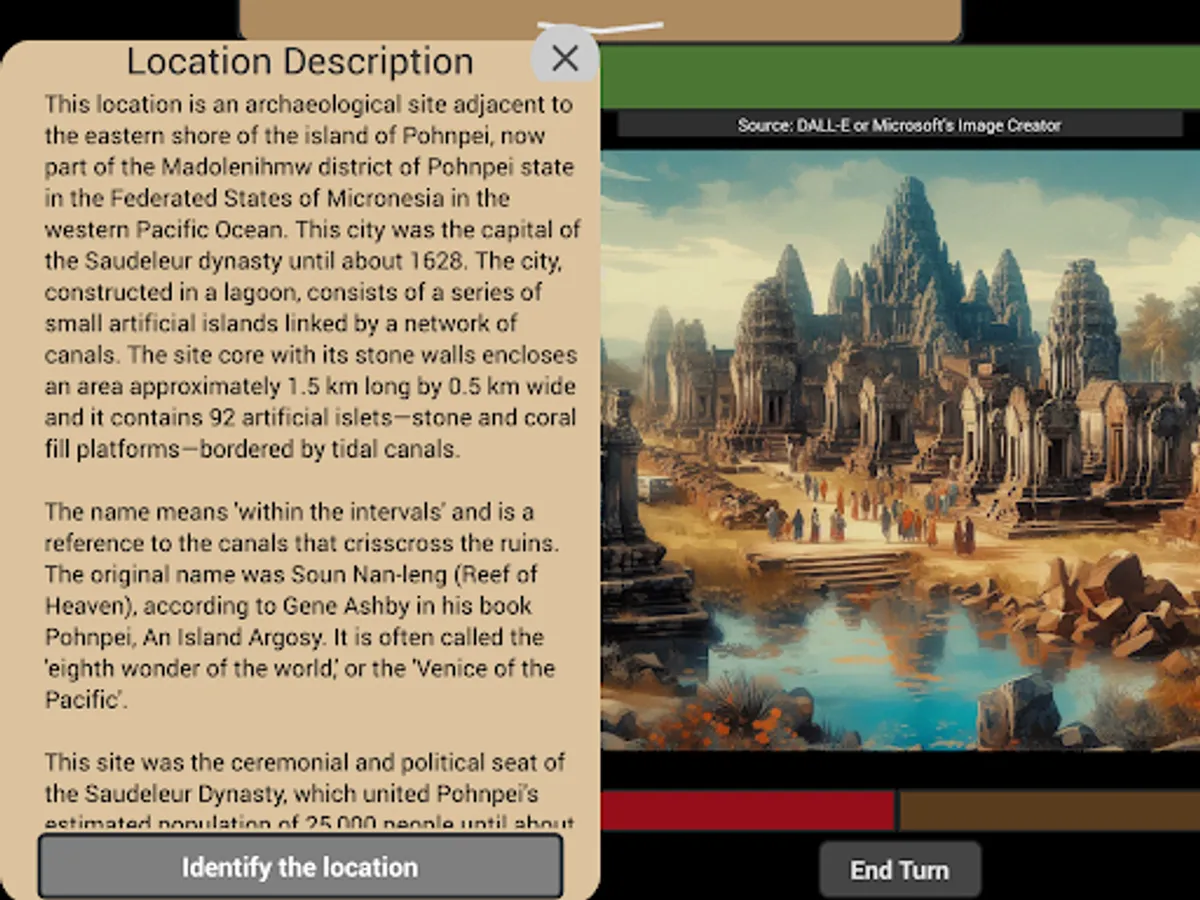
Task: Close the Location Description popup with the X
Action: (x=565, y=59)
